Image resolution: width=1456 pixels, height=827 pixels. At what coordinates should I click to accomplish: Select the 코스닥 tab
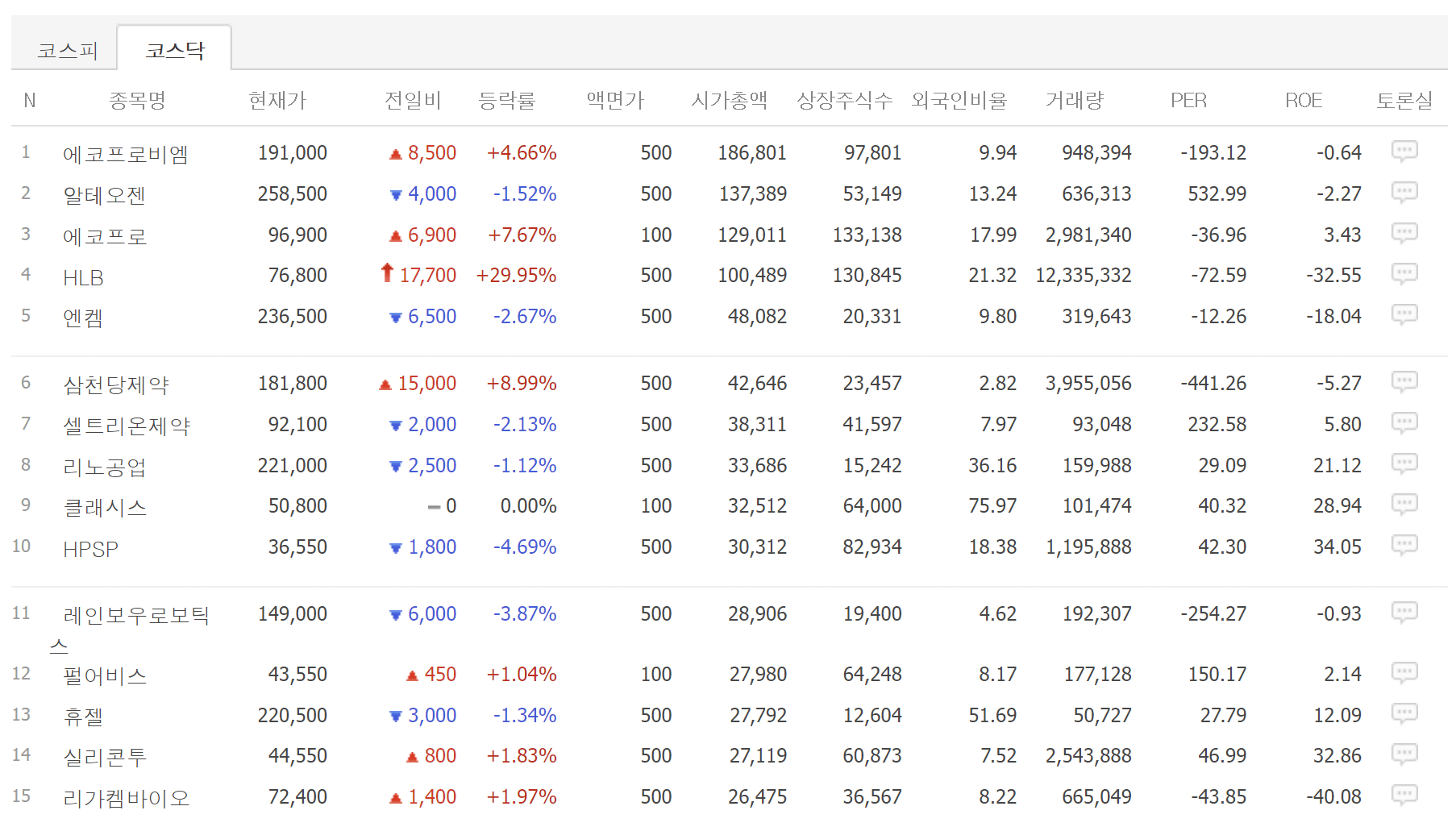click(175, 49)
